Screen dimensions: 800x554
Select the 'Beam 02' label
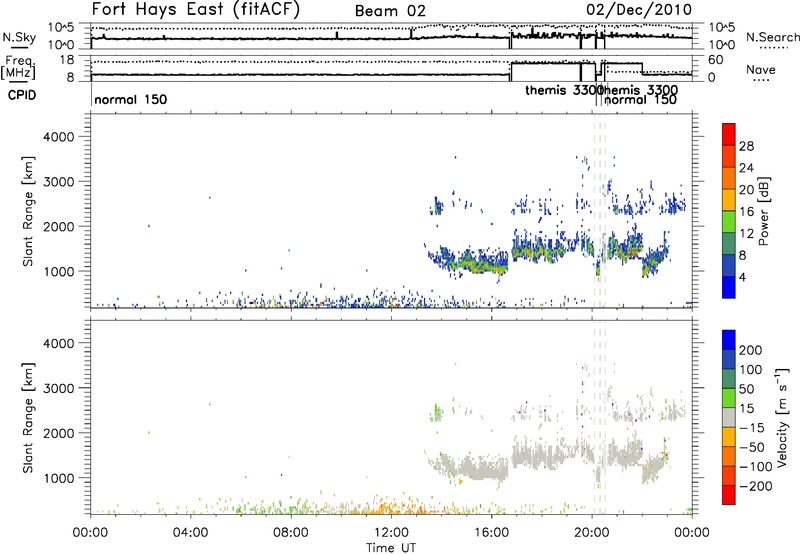[390, 11]
